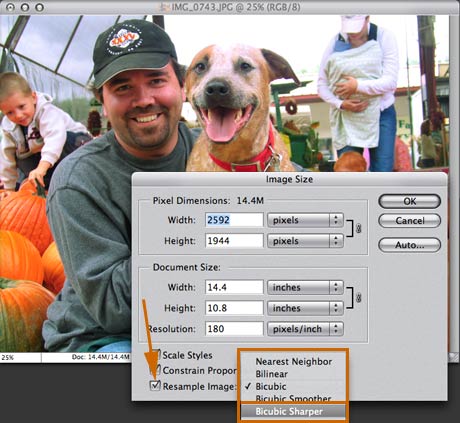
Task: Click the green zoom window button
Action: pos(40,7)
